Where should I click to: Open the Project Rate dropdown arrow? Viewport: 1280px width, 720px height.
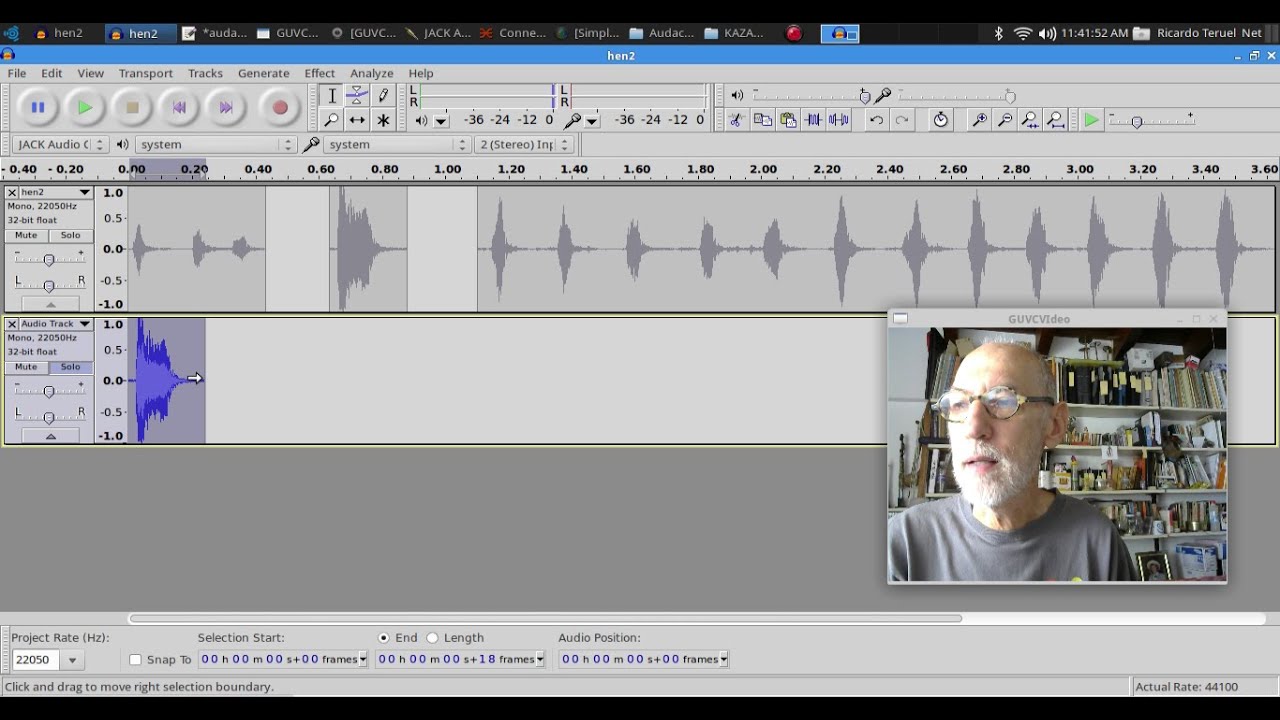click(x=72, y=660)
